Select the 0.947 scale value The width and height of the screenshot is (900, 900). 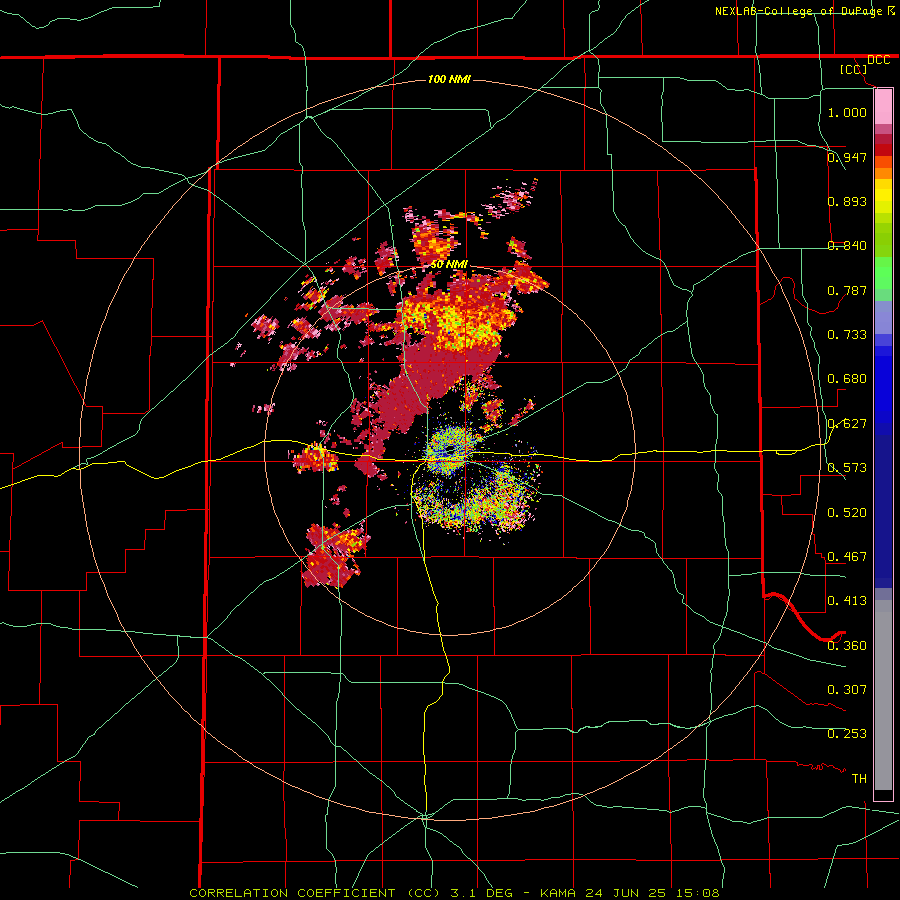point(847,157)
